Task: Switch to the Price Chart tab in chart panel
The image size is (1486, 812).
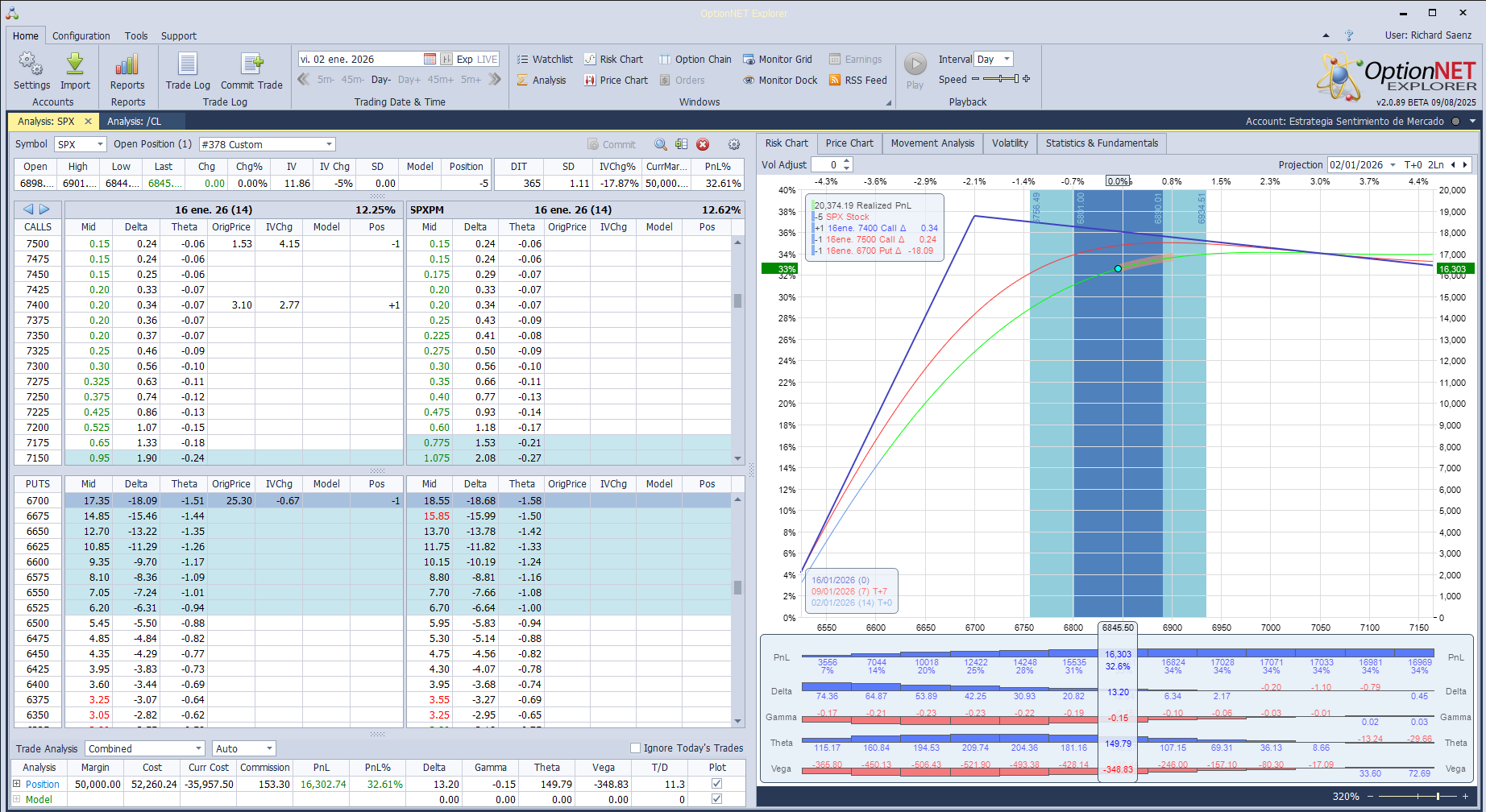Action: click(849, 143)
